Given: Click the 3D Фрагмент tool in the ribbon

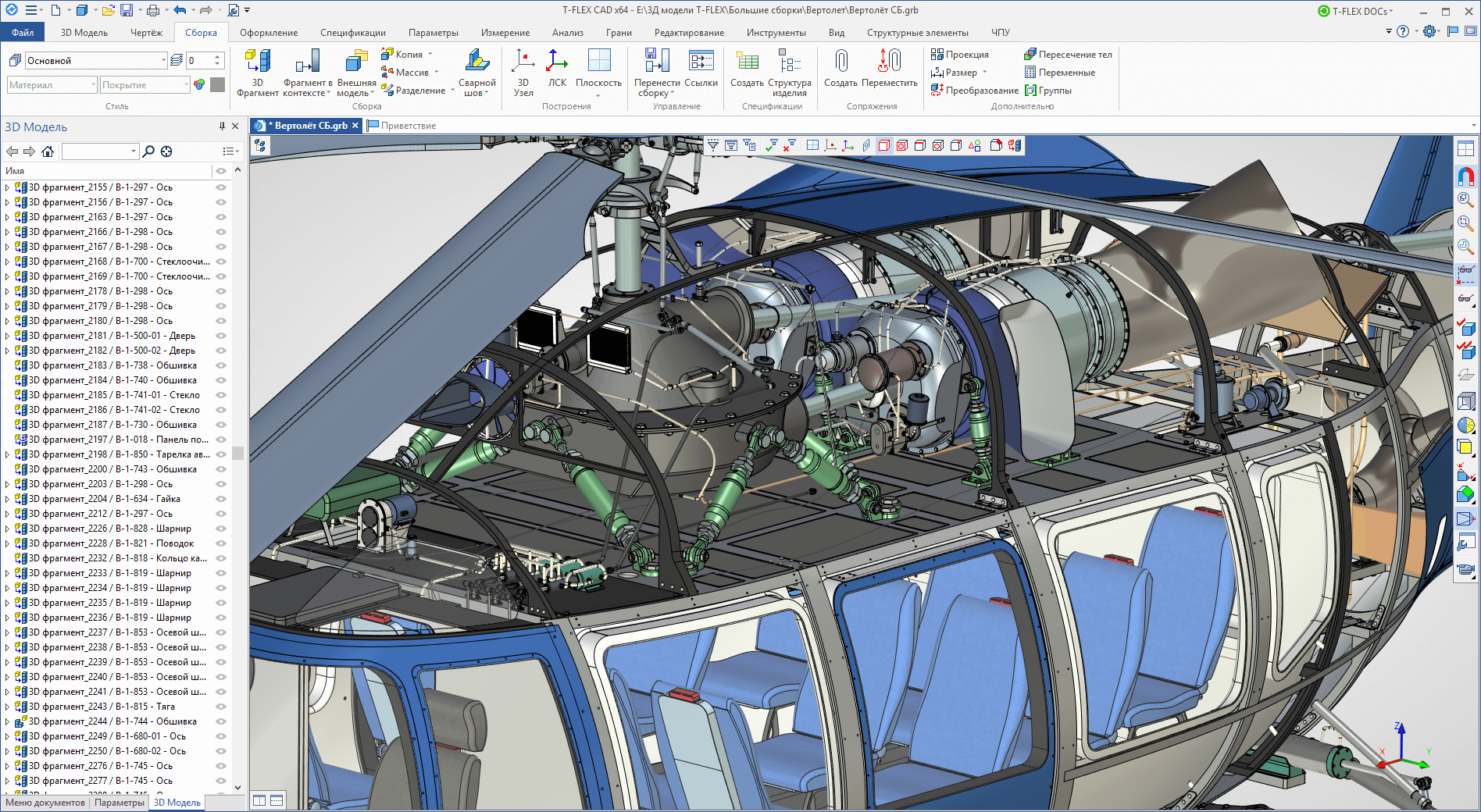Looking at the screenshot, I should [x=257, y=72].
